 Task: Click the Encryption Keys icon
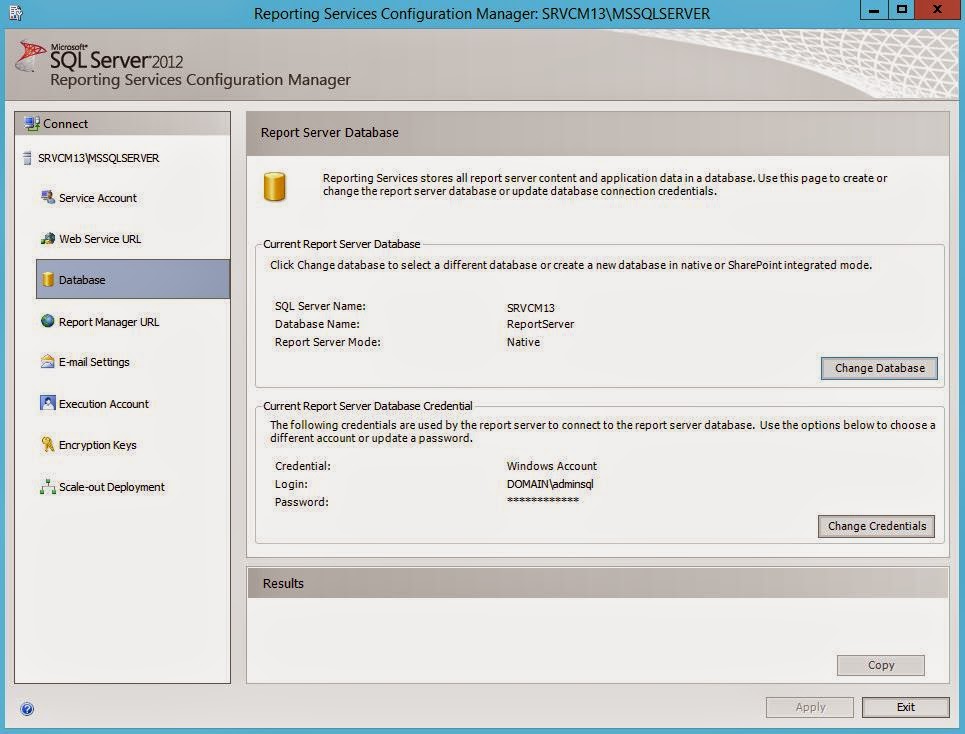[47, 444]
